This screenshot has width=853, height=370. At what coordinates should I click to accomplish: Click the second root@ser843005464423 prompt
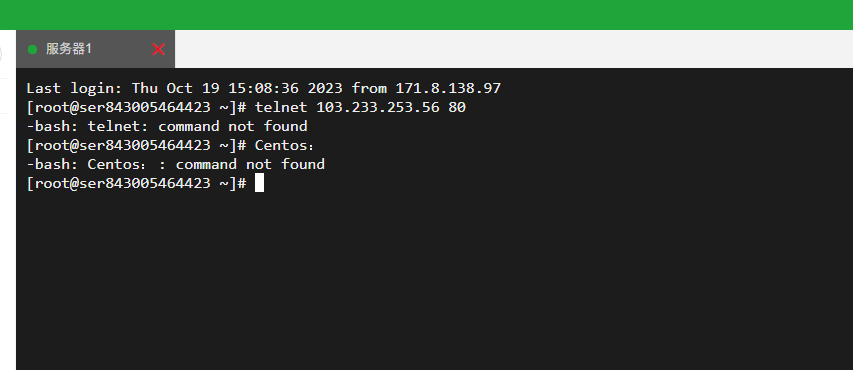coord(137,145)
